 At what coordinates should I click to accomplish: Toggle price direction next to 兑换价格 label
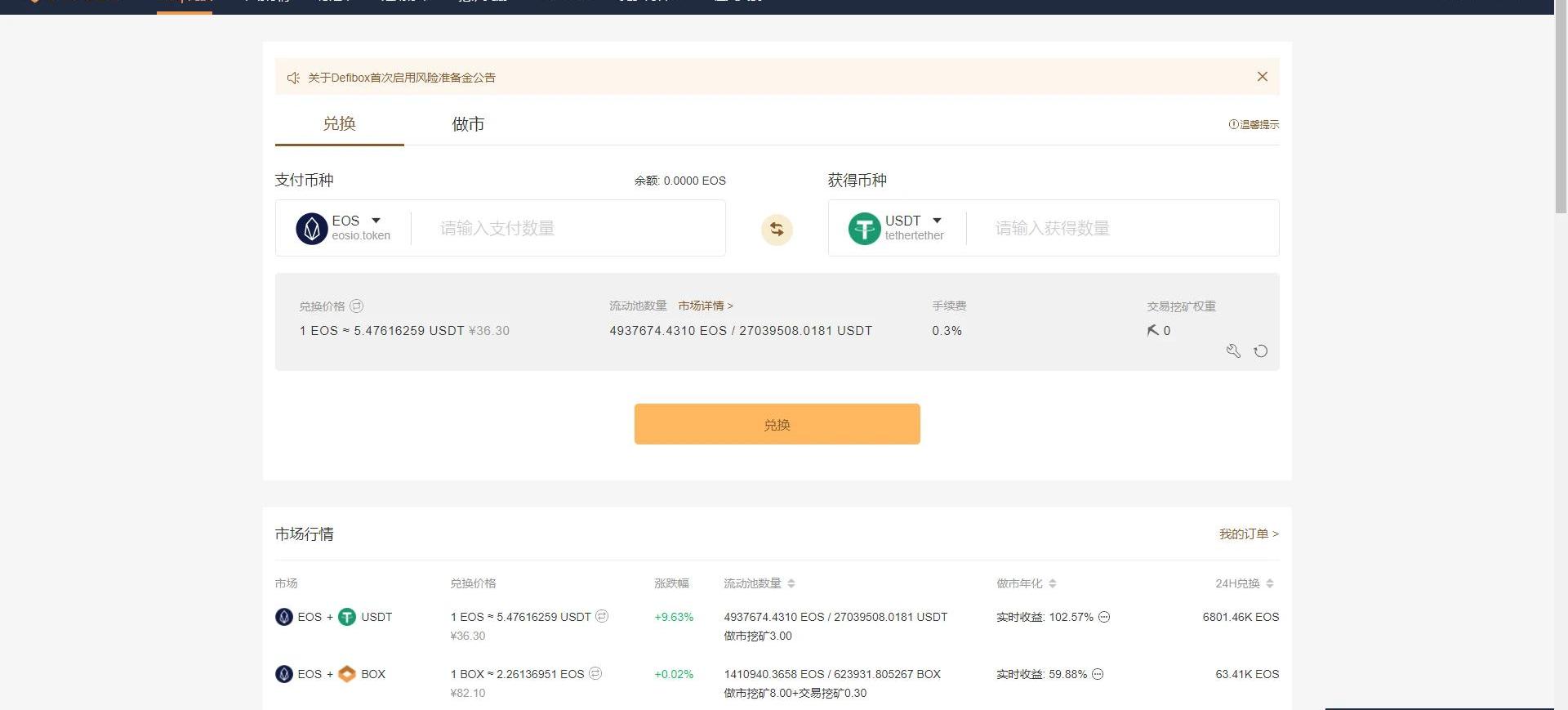click(356, 306)
